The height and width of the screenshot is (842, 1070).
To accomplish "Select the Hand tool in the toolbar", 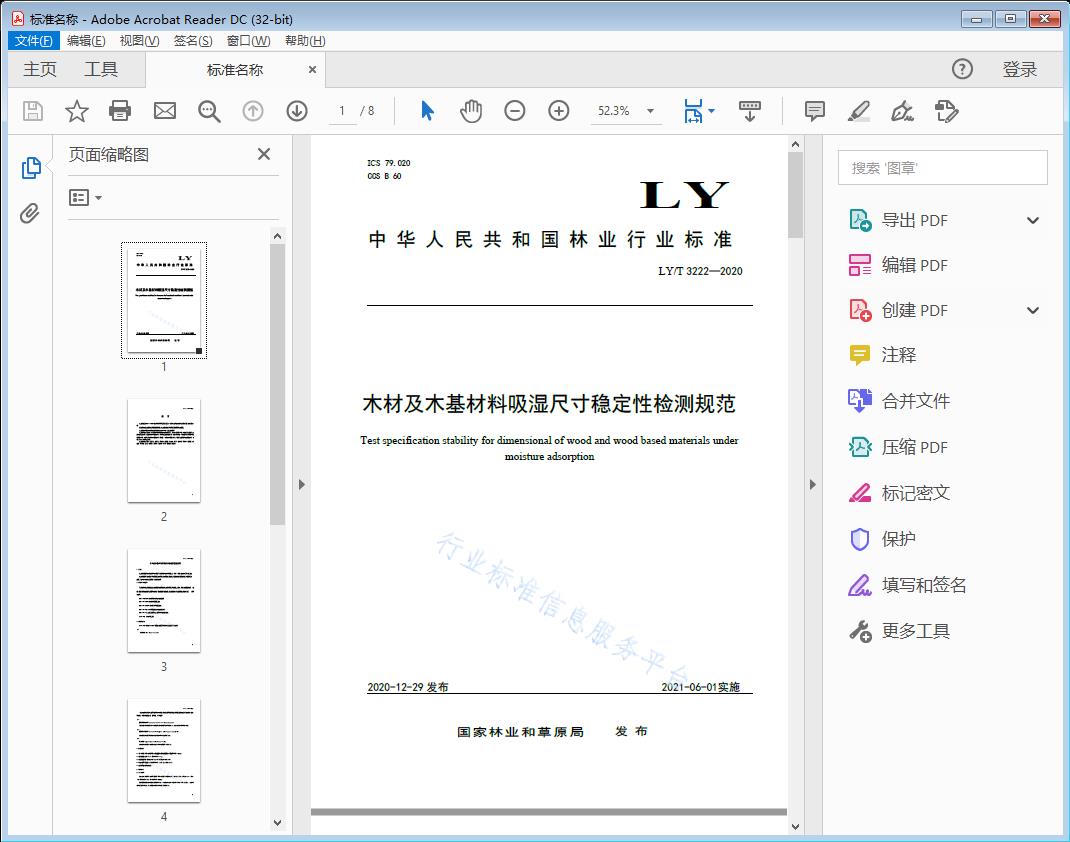I will (470, 111).
